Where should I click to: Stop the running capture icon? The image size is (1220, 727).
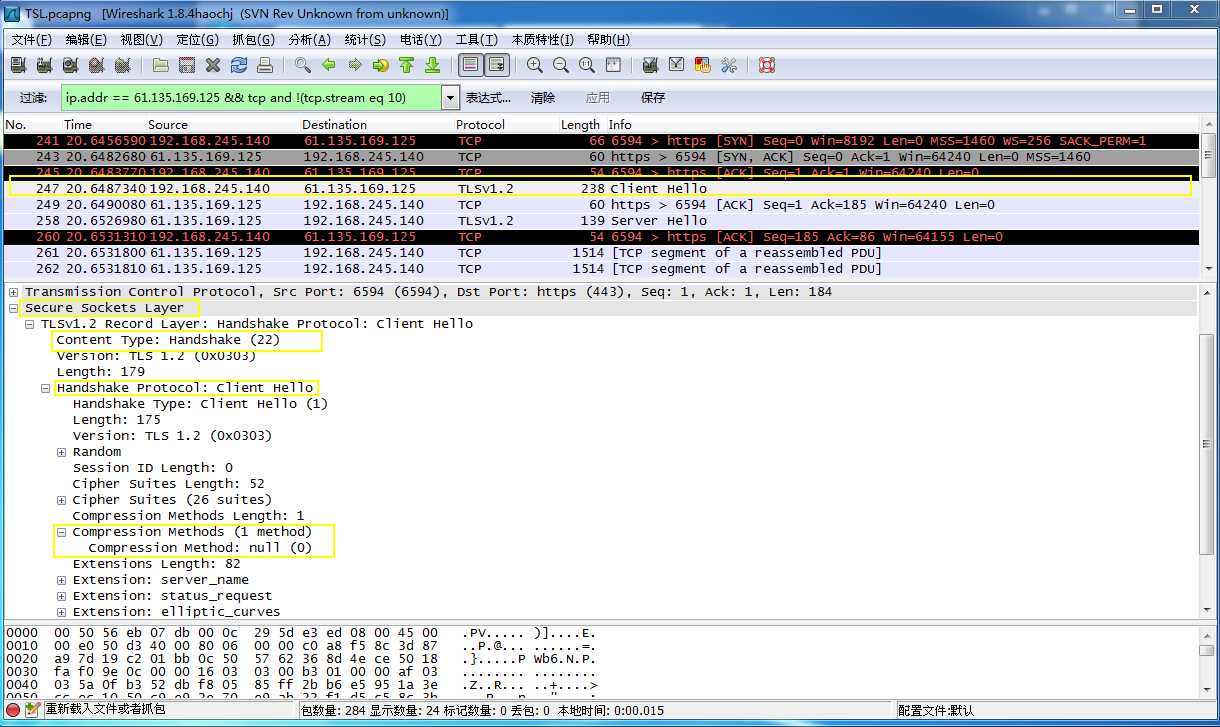[96, 65]
